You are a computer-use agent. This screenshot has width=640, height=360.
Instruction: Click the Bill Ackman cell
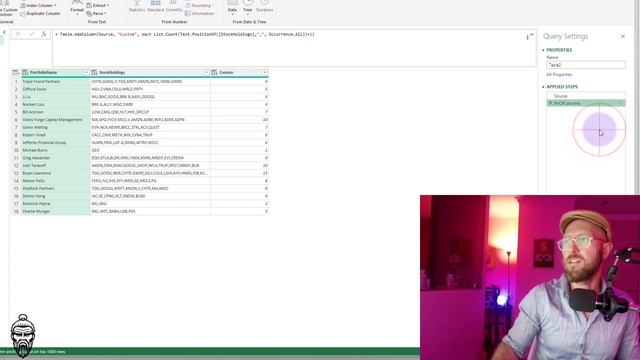tap(56, 112)
